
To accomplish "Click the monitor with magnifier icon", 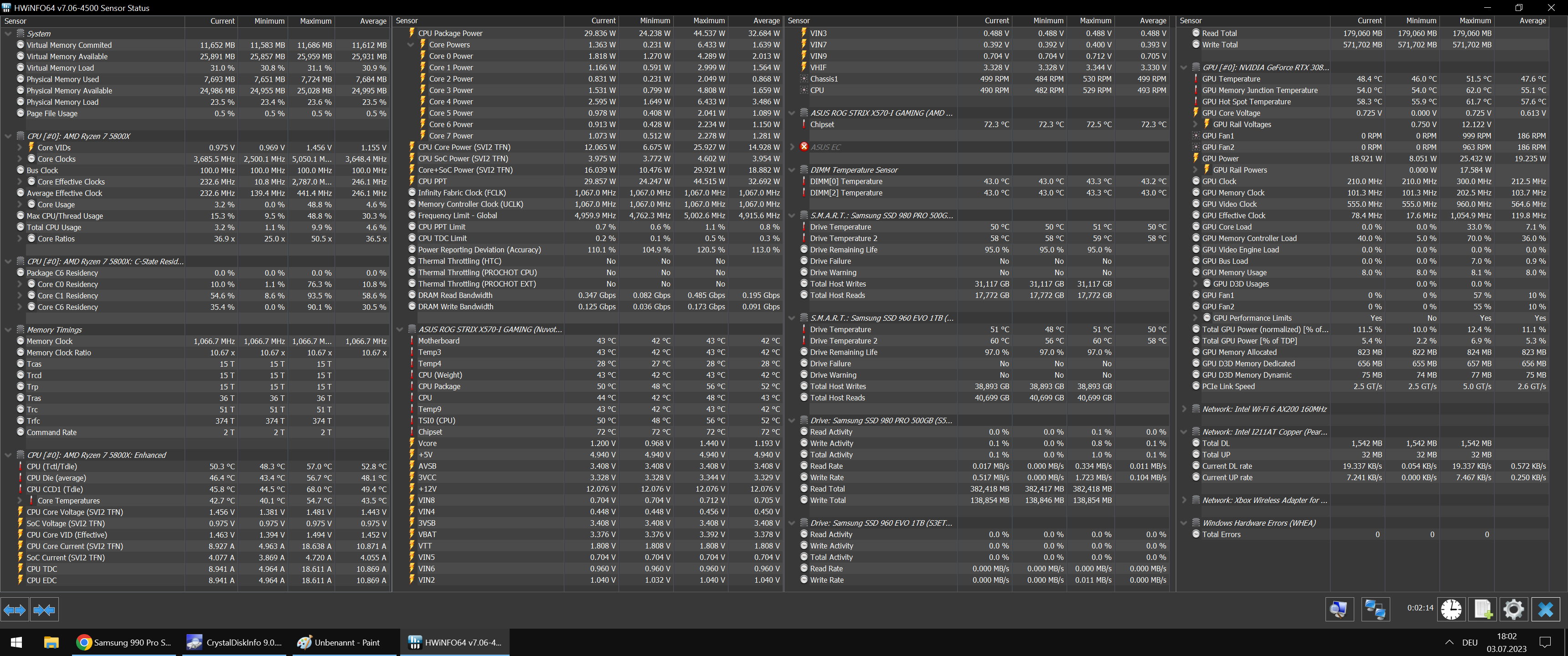I will 1339,609.
